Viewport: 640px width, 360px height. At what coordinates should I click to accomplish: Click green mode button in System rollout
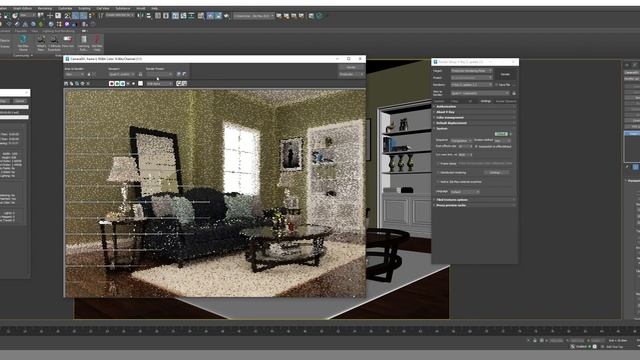coord(501,134)
